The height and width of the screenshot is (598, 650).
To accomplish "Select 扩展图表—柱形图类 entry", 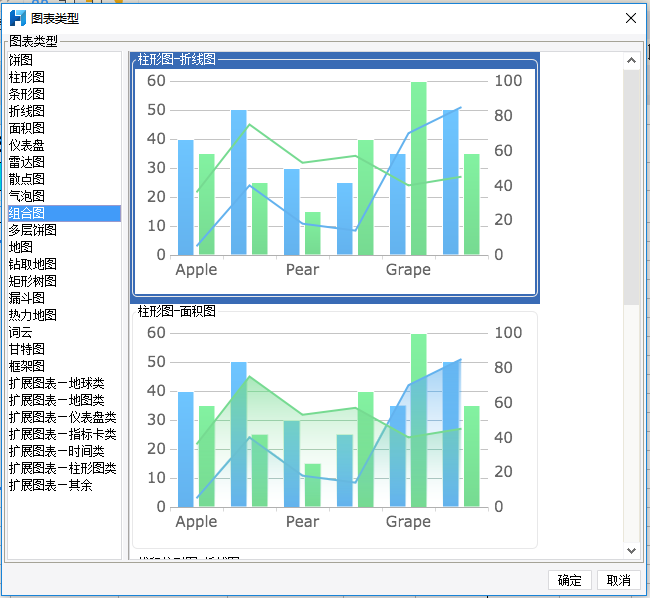I will (64, 468).
